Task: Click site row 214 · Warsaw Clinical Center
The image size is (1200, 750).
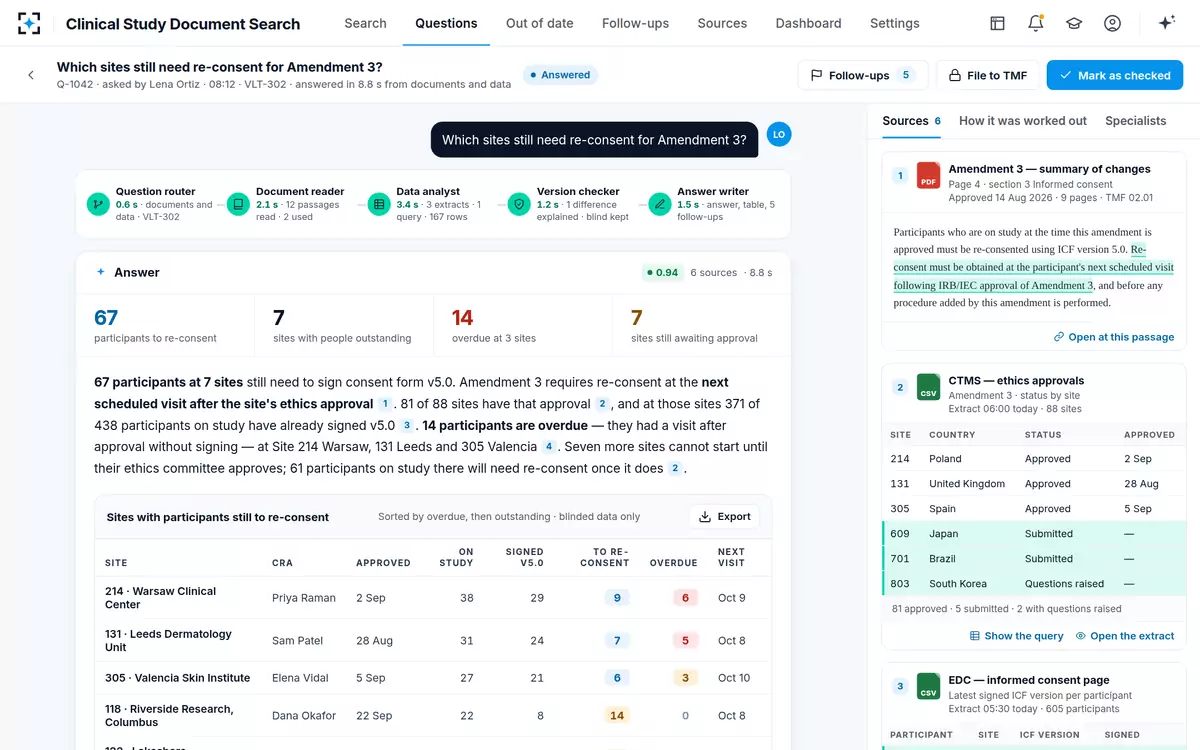Action: pyautogui.click(x=433, y=598)
